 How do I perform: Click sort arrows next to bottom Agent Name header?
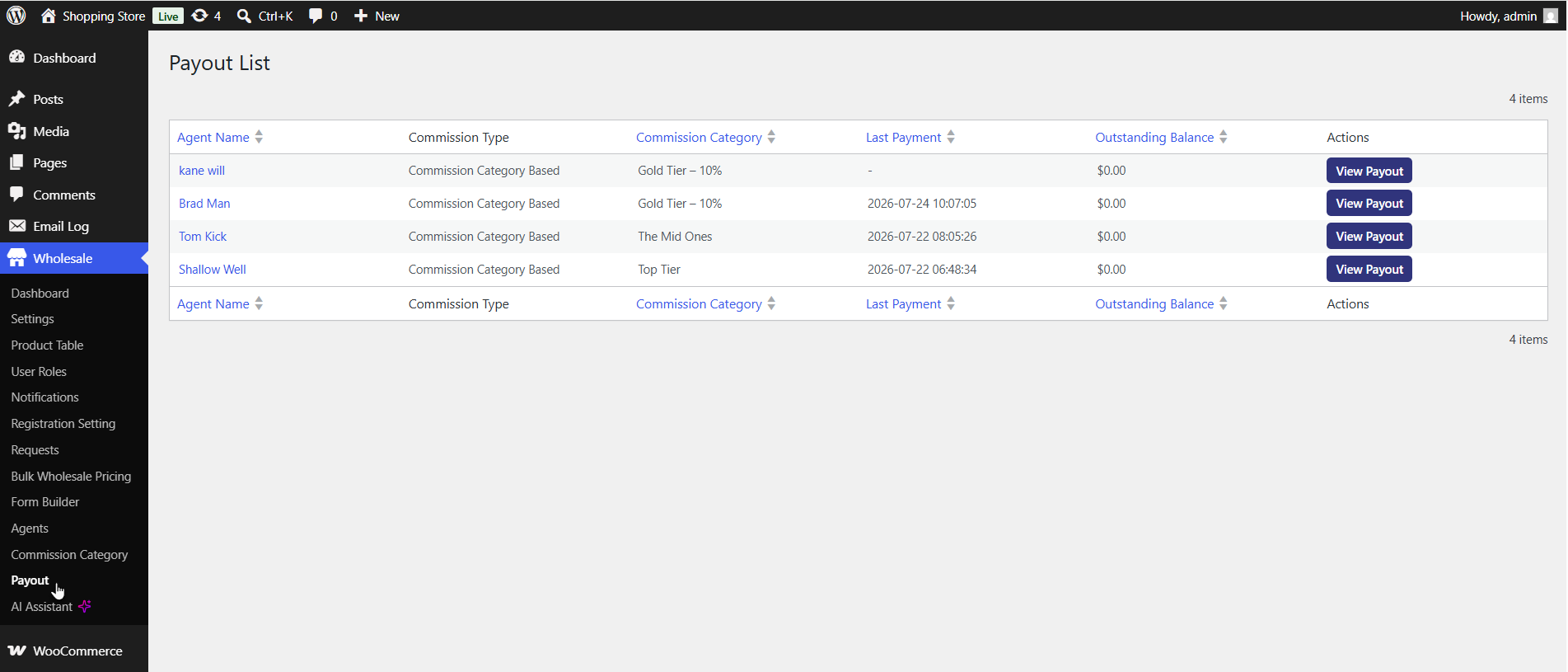click(x=259, y=303)
